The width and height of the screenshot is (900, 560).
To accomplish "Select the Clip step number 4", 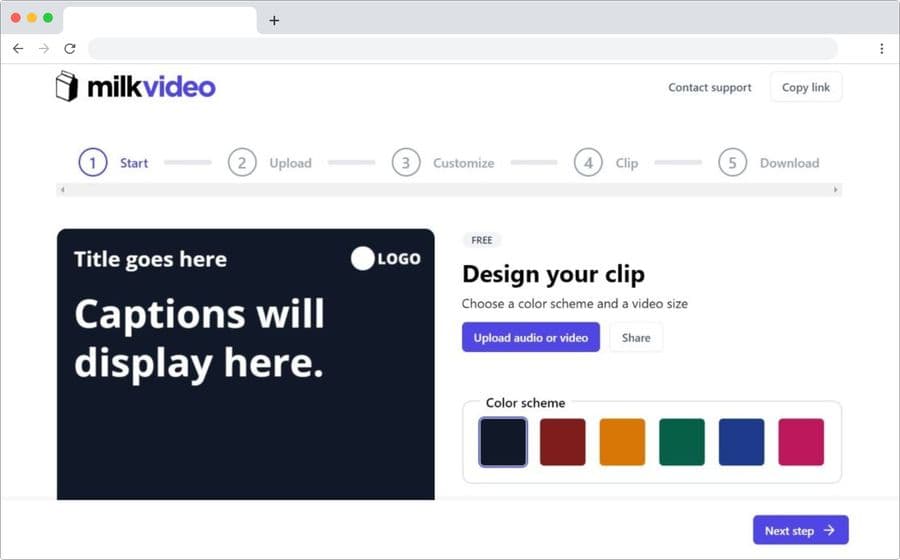I will (x=589, y=163).
